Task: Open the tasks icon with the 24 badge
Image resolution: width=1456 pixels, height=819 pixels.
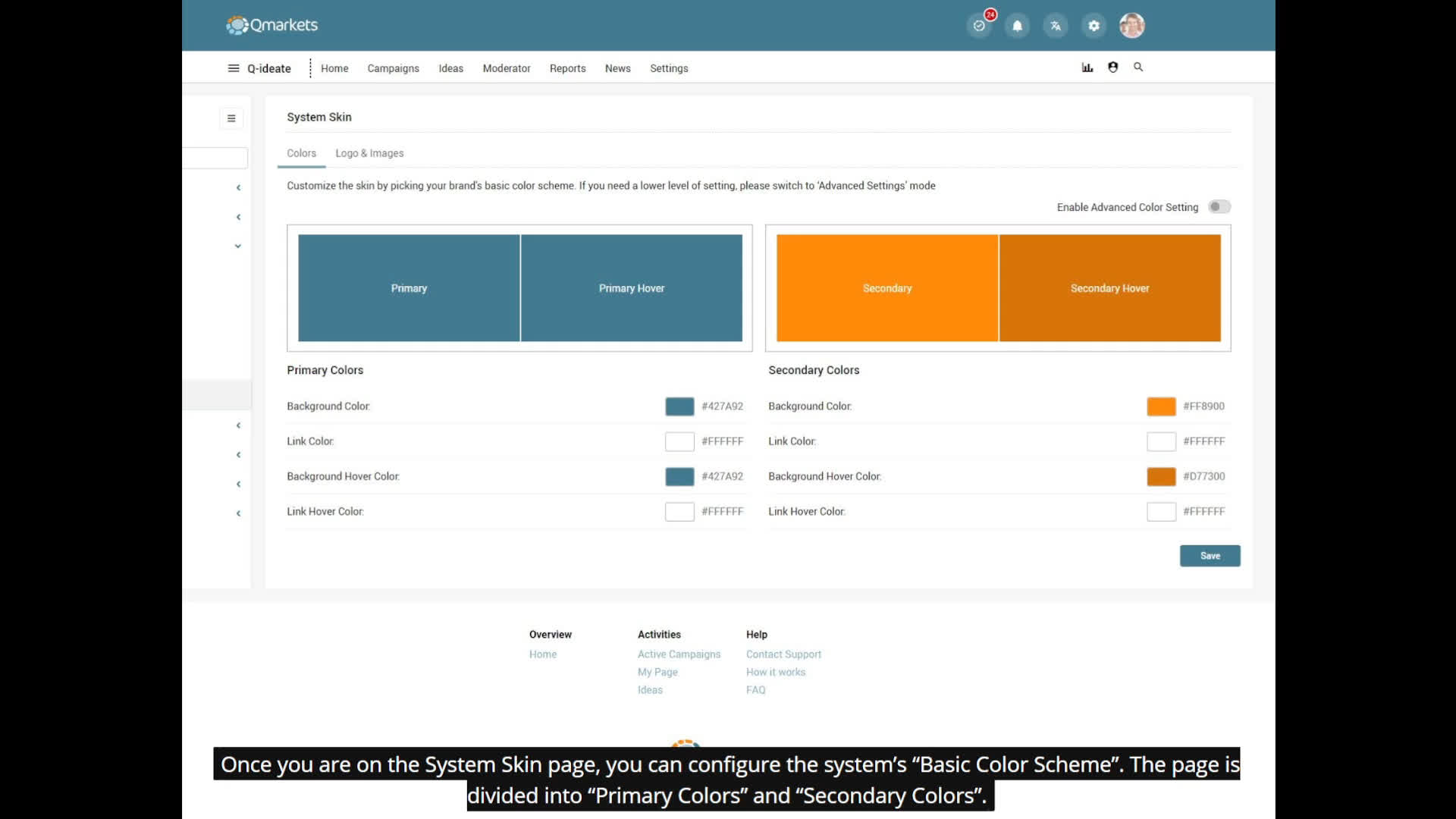Action: [x=979, y=26]
